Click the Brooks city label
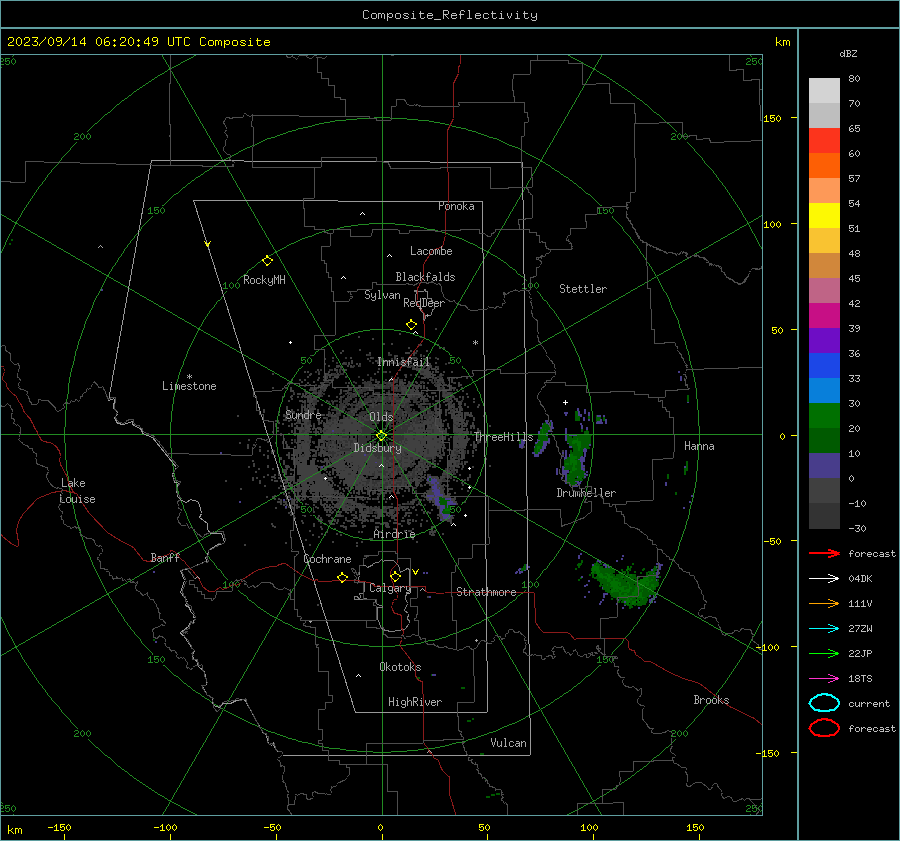The image size is (900, 841). [711, 700]
